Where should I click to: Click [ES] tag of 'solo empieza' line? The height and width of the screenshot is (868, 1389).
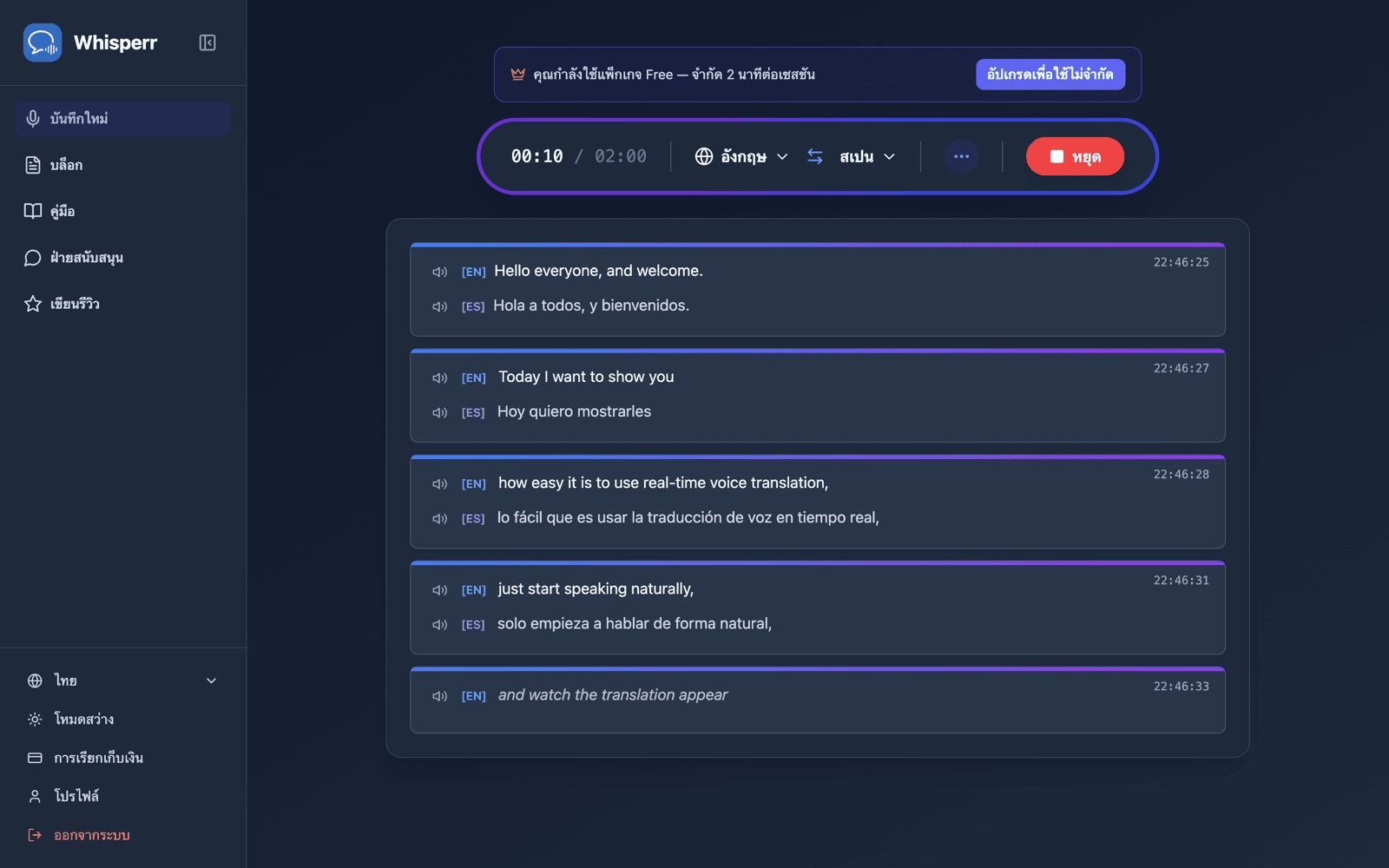pos(473,624)
